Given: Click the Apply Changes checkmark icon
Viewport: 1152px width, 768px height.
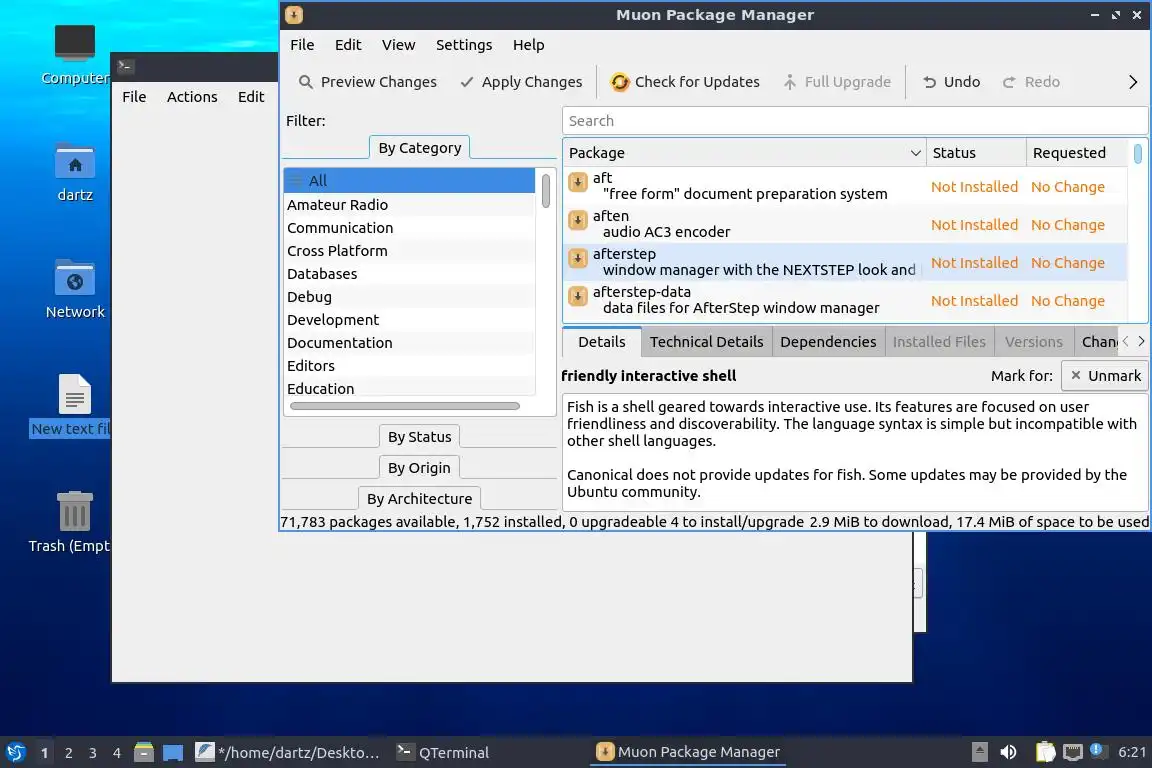Looking at the screenshot, I should [467, 82].
